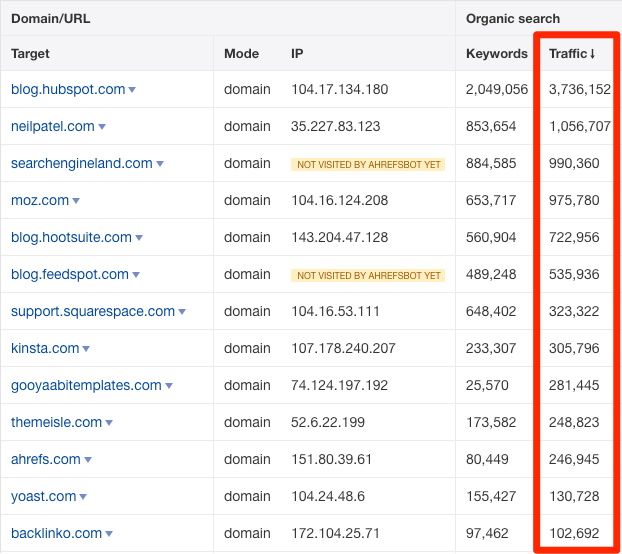Image resolution: width=622 pixels, height=554 pixels.
Task: Expand the support.squarespace.com dropdown arrow
Action: click(x=182, y=312)
